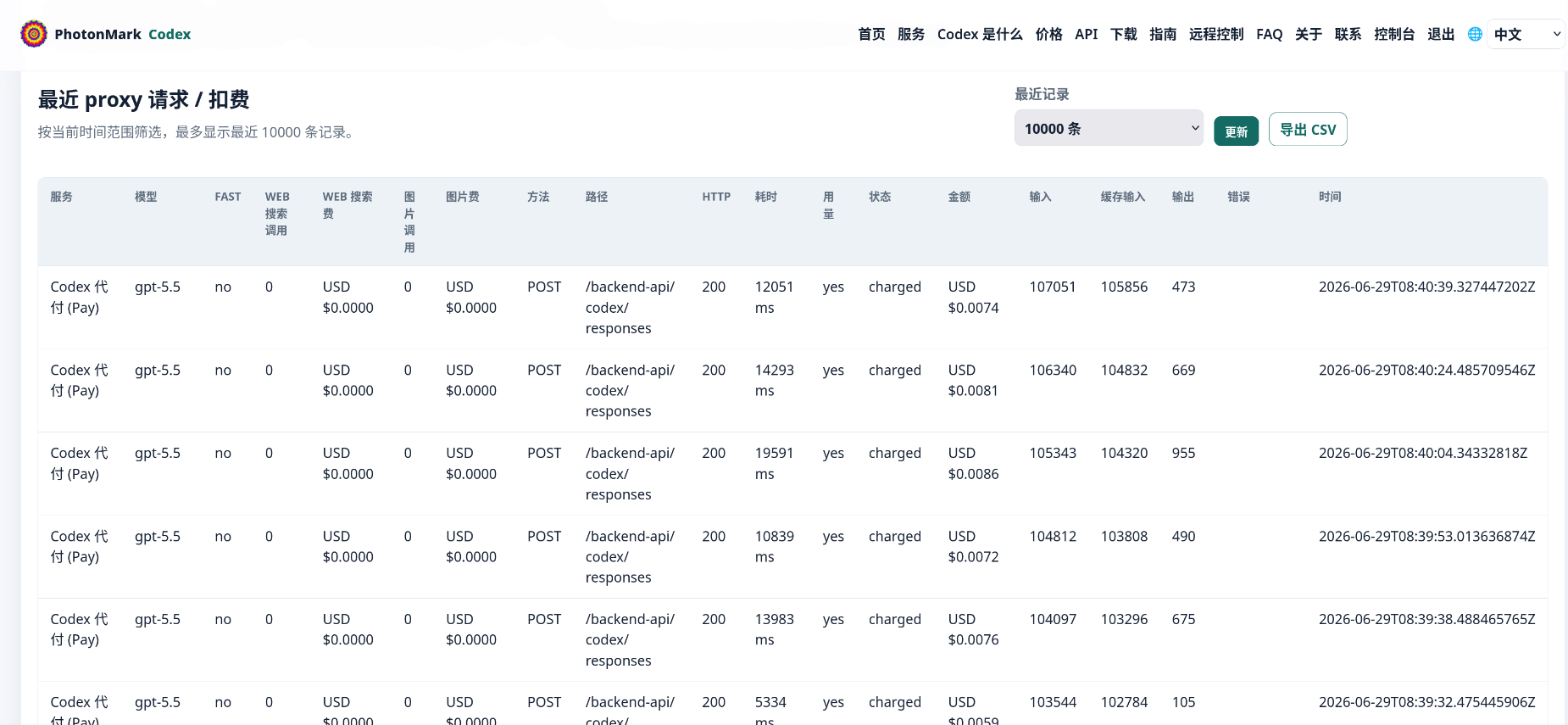Click duration cell 12051 ms
The width and height of the screenshot is (1568, 725).
(x=775, y=298)
